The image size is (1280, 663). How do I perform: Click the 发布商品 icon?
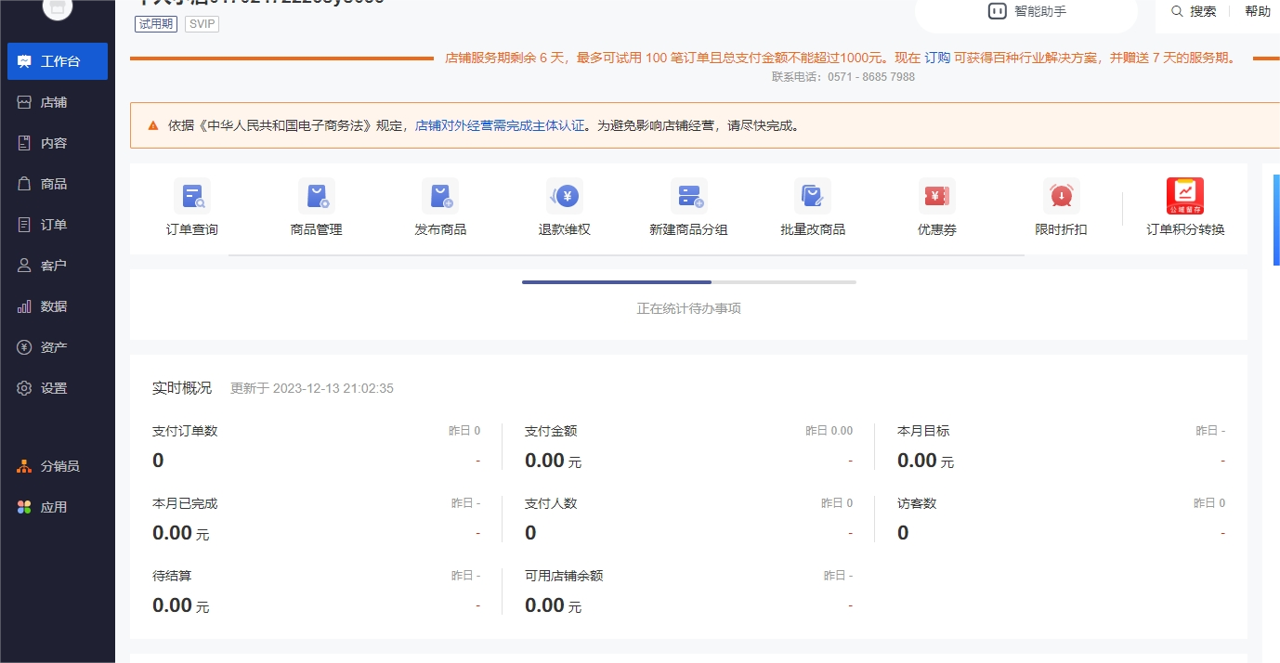tap(440, 196)
